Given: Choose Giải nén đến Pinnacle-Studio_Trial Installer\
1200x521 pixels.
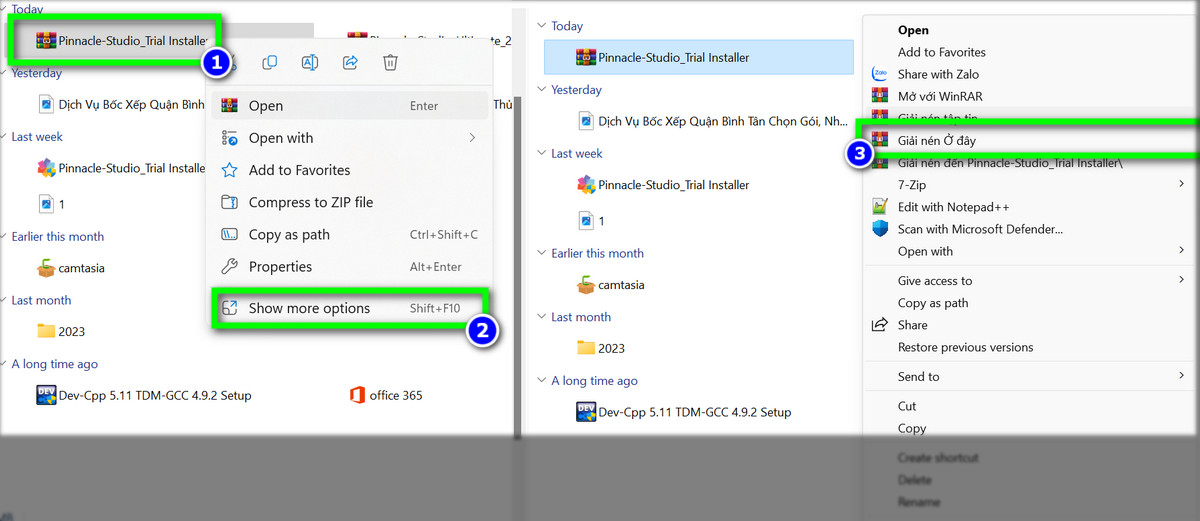Looking at the screenshot, I should point(1010,163).
